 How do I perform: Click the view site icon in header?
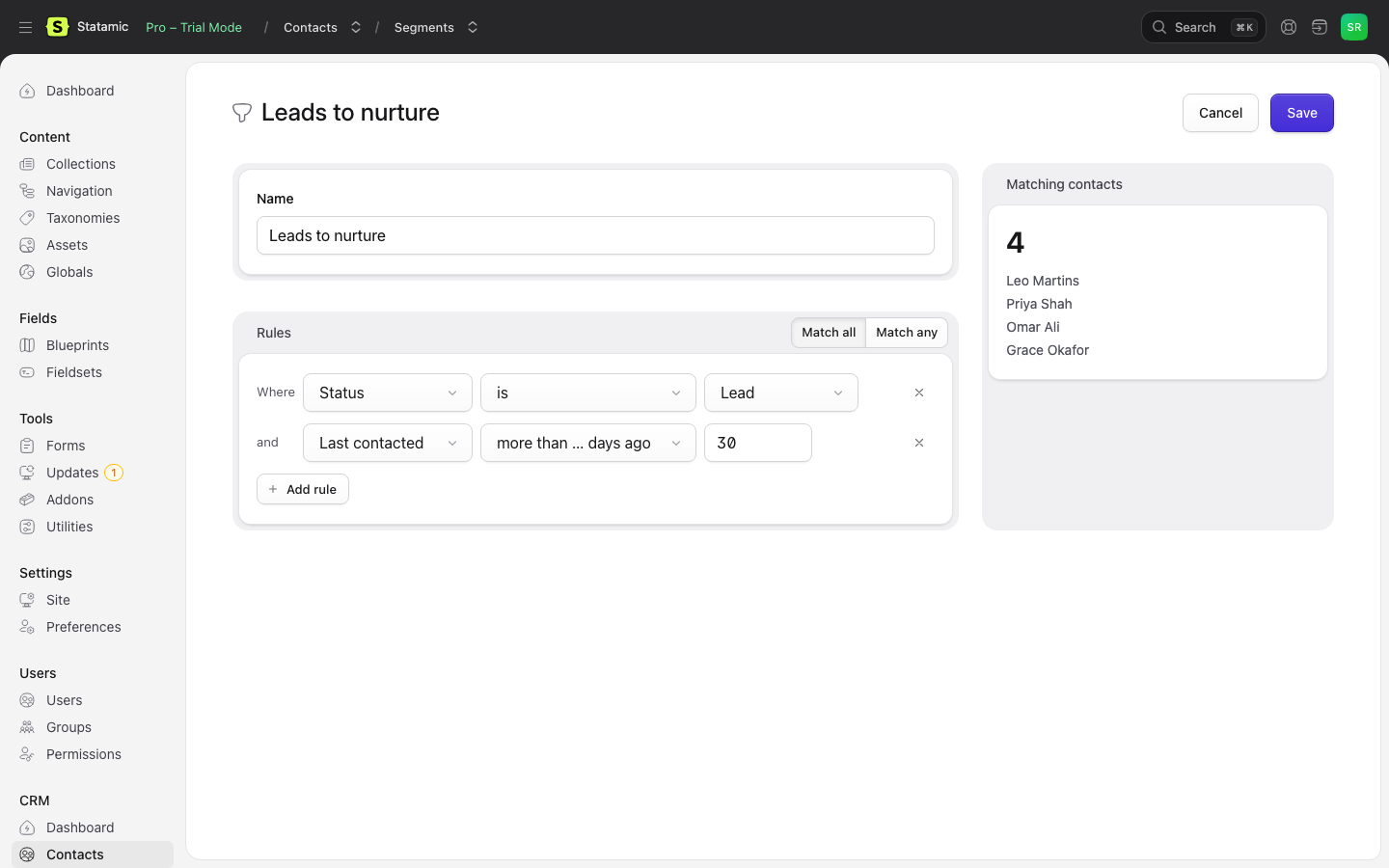pyautogui.click(x=1320, y=27)
